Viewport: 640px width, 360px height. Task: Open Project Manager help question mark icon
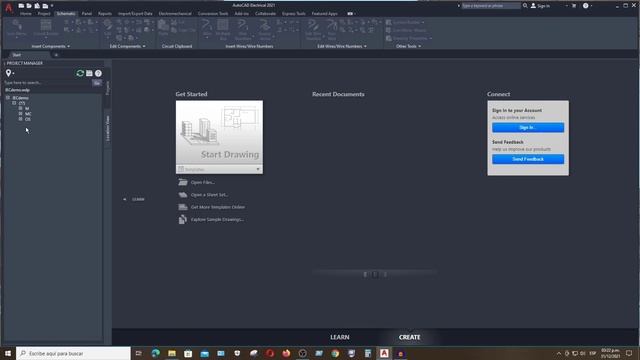(98, 73)
